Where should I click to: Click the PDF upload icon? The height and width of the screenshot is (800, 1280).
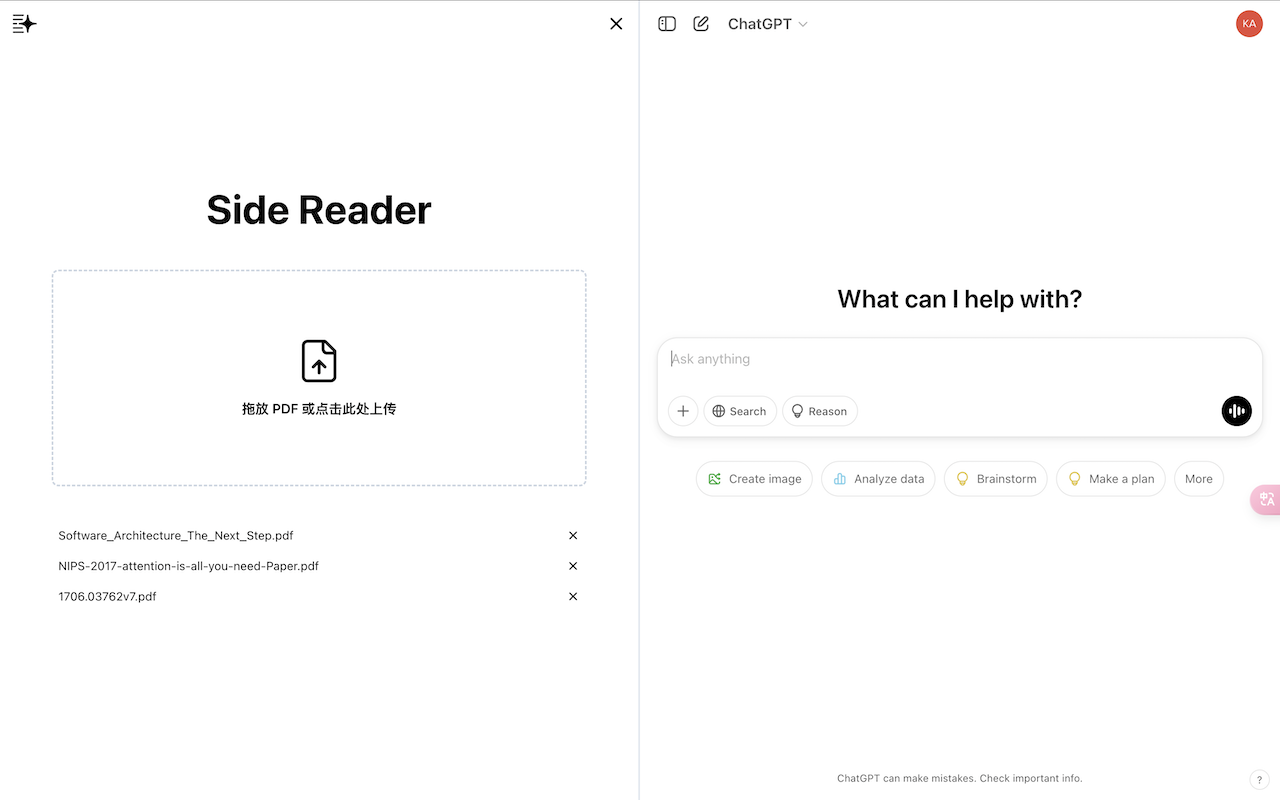319,361
